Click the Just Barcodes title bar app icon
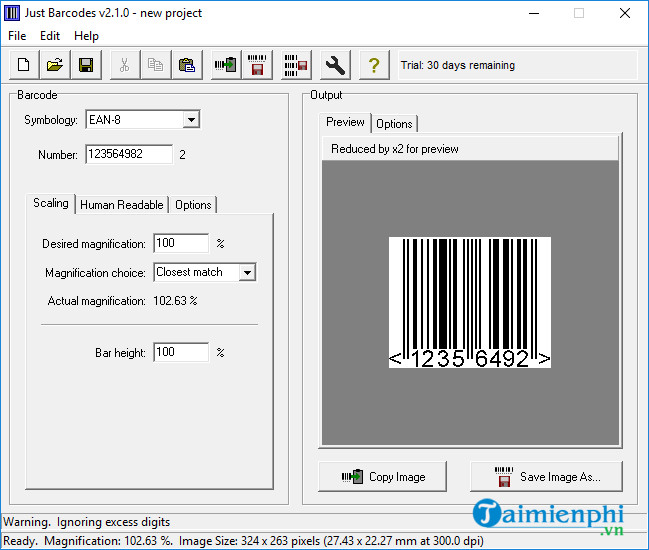 point(12,13)
